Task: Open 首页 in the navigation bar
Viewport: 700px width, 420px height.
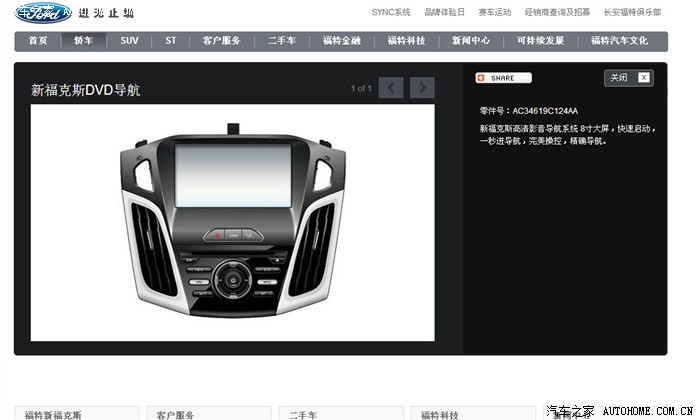Action: coord(38,41)
